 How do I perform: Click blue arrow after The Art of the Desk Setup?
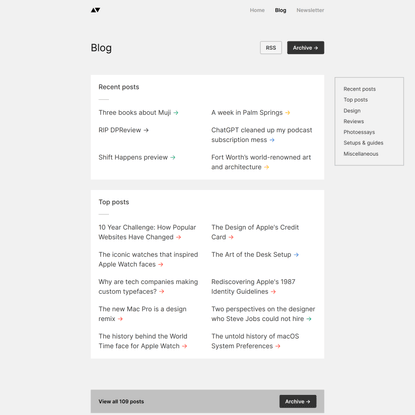296,255
